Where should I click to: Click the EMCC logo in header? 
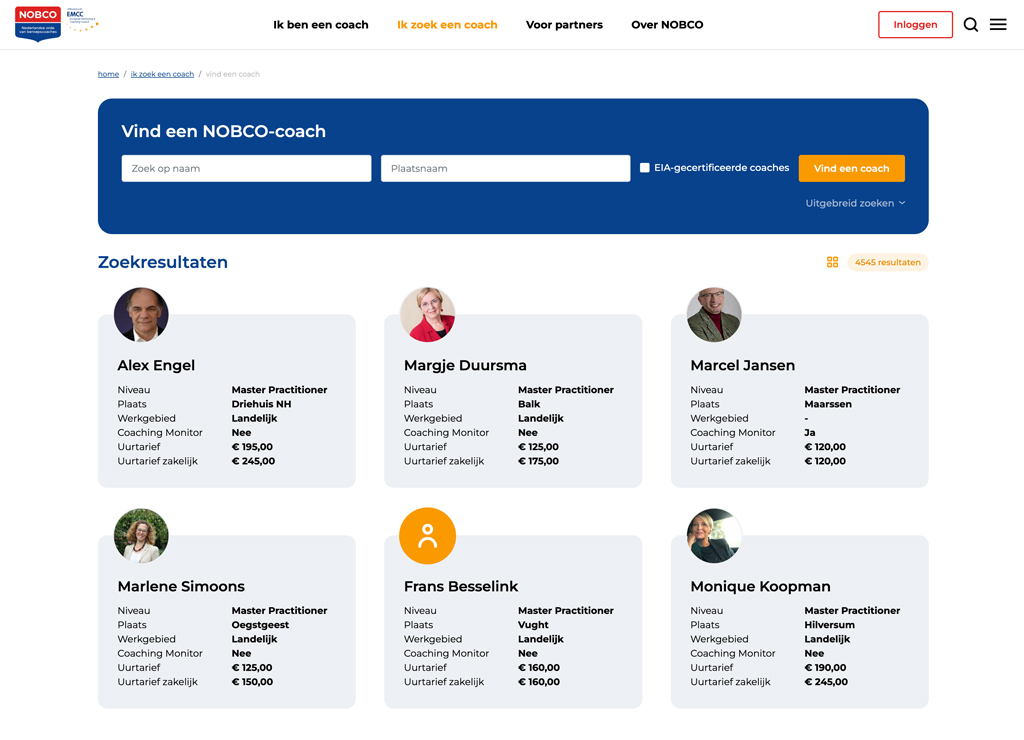83,21
